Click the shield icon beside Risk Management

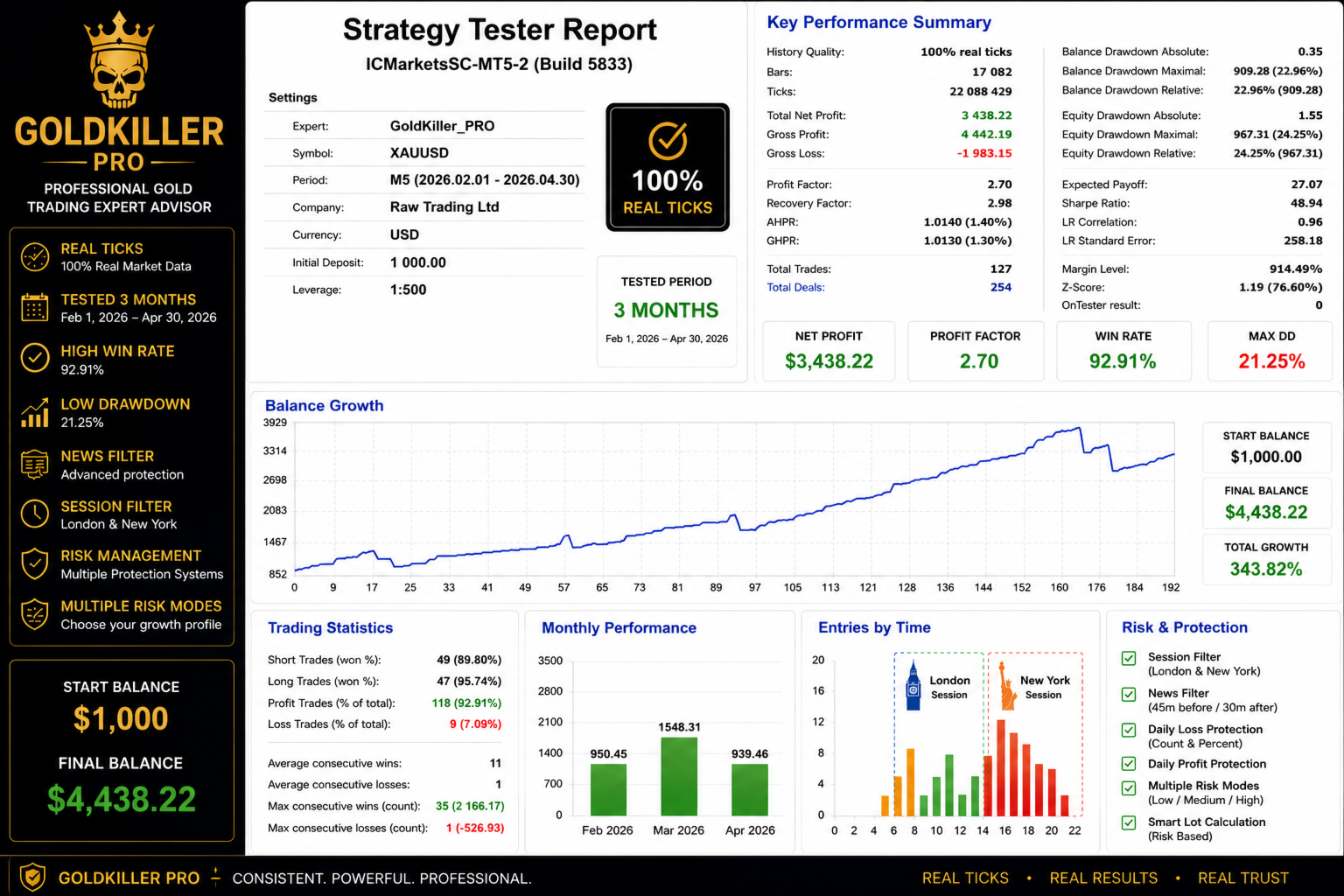coord(35,564)
